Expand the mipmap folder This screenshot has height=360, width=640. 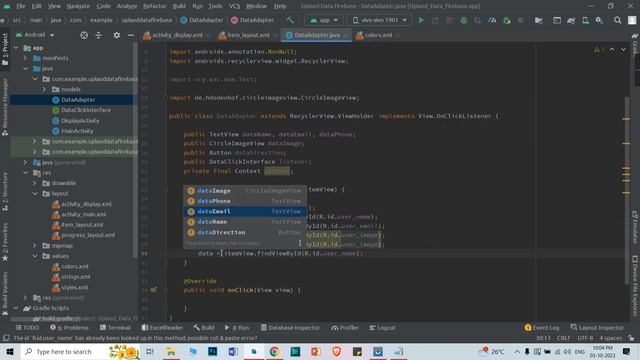(35, 246)
